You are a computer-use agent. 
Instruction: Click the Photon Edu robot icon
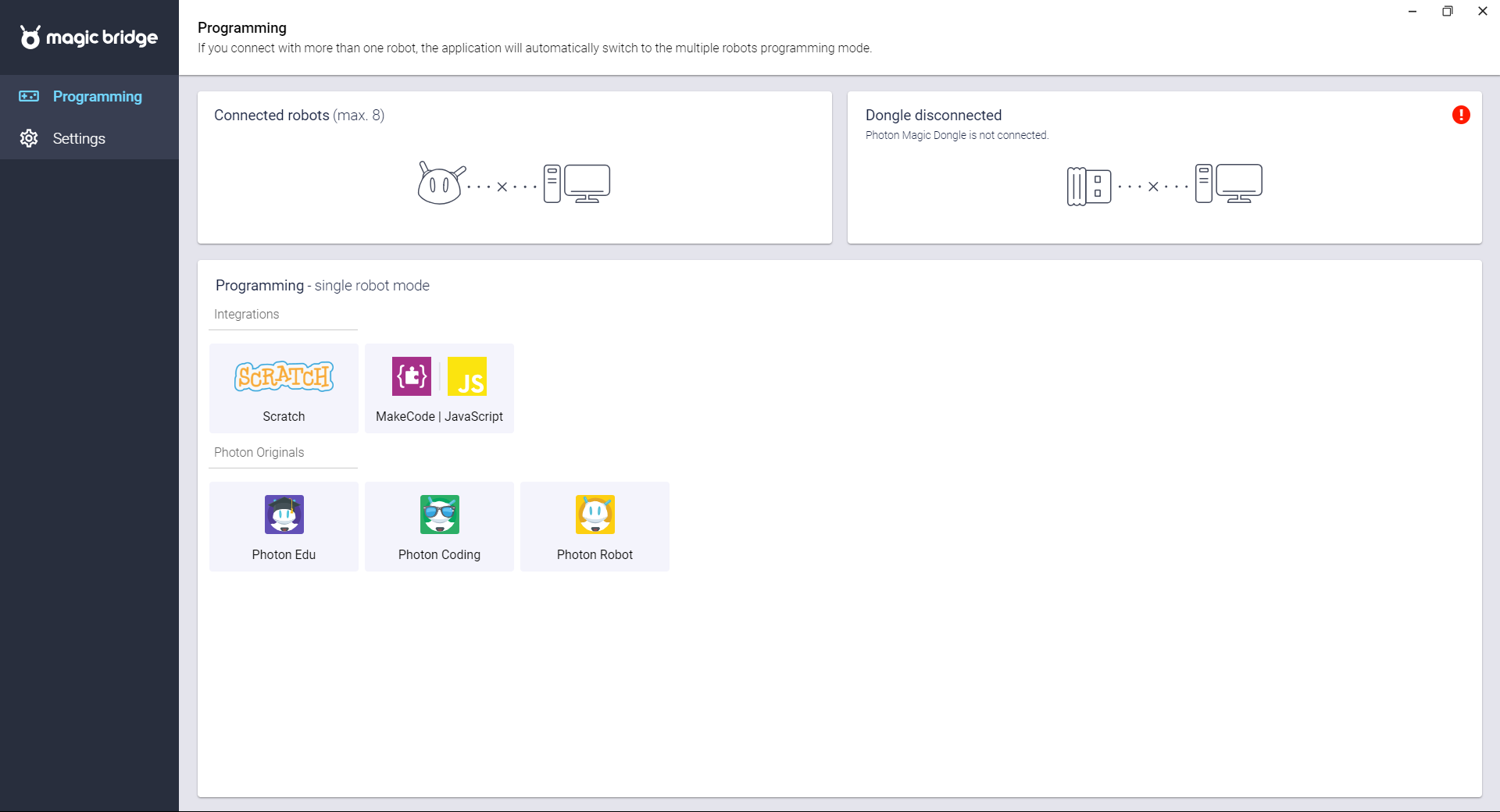pos(284,515)
